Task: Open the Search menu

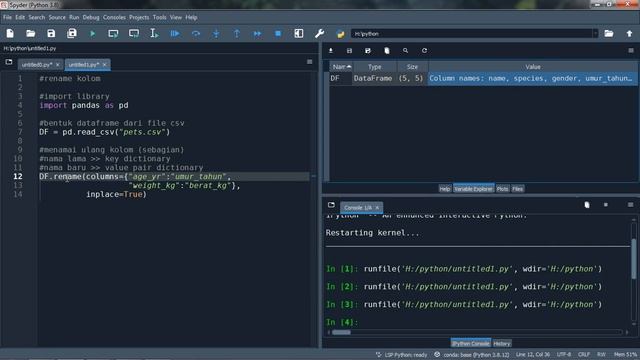Action: (37, 17)
